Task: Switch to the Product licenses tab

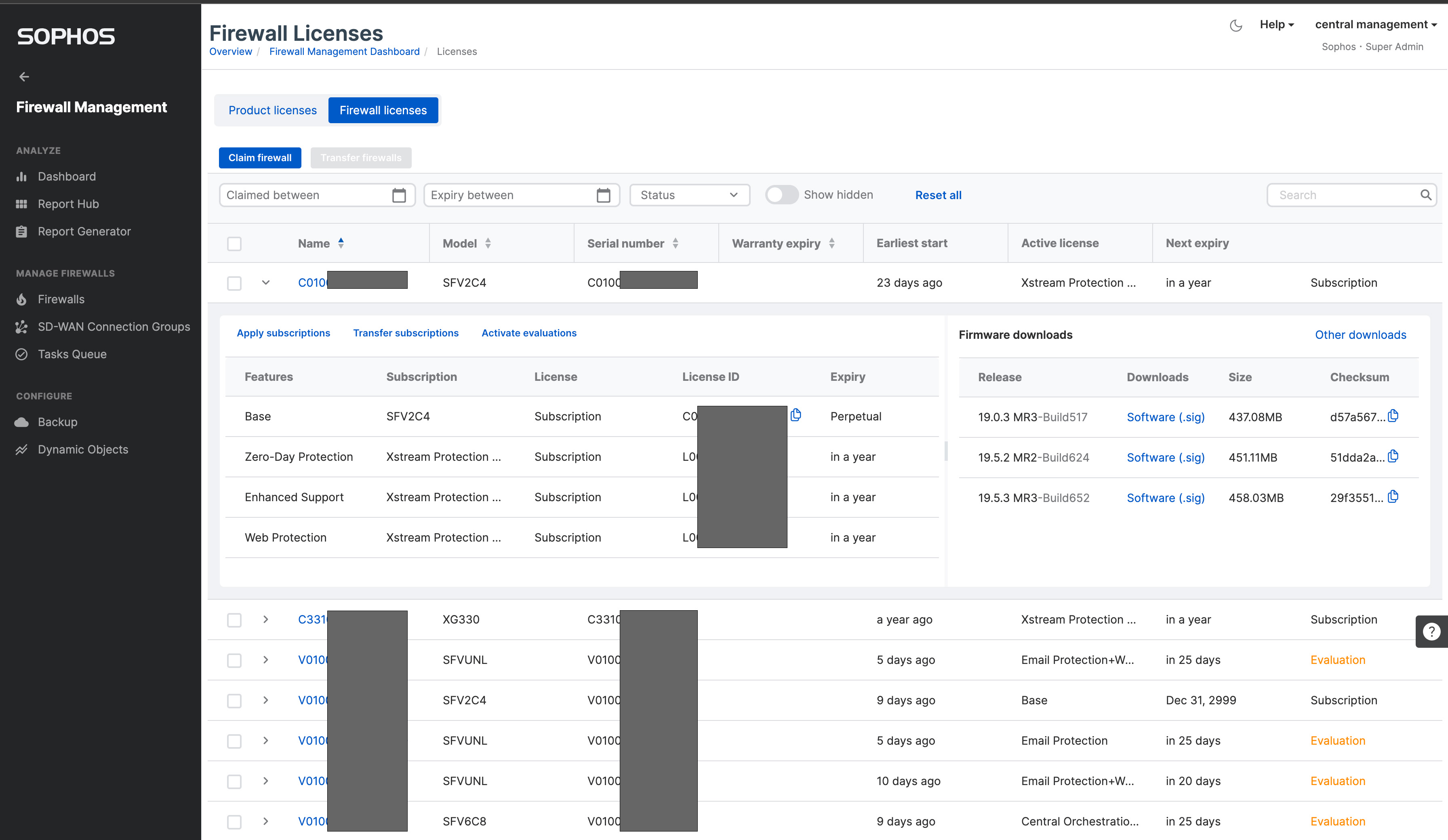Action: click(x=272, y=110)
